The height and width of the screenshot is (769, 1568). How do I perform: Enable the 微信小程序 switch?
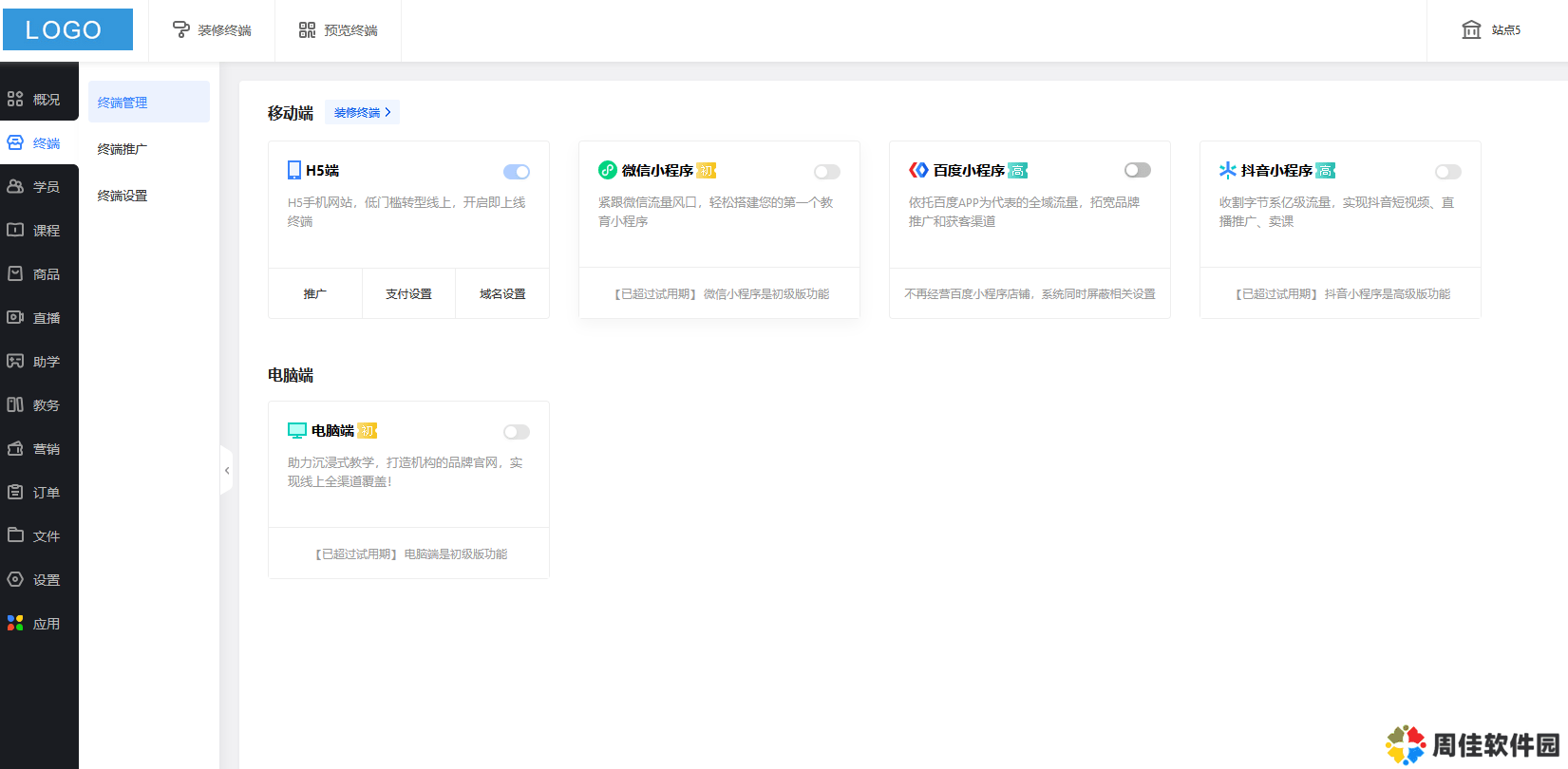827,172
